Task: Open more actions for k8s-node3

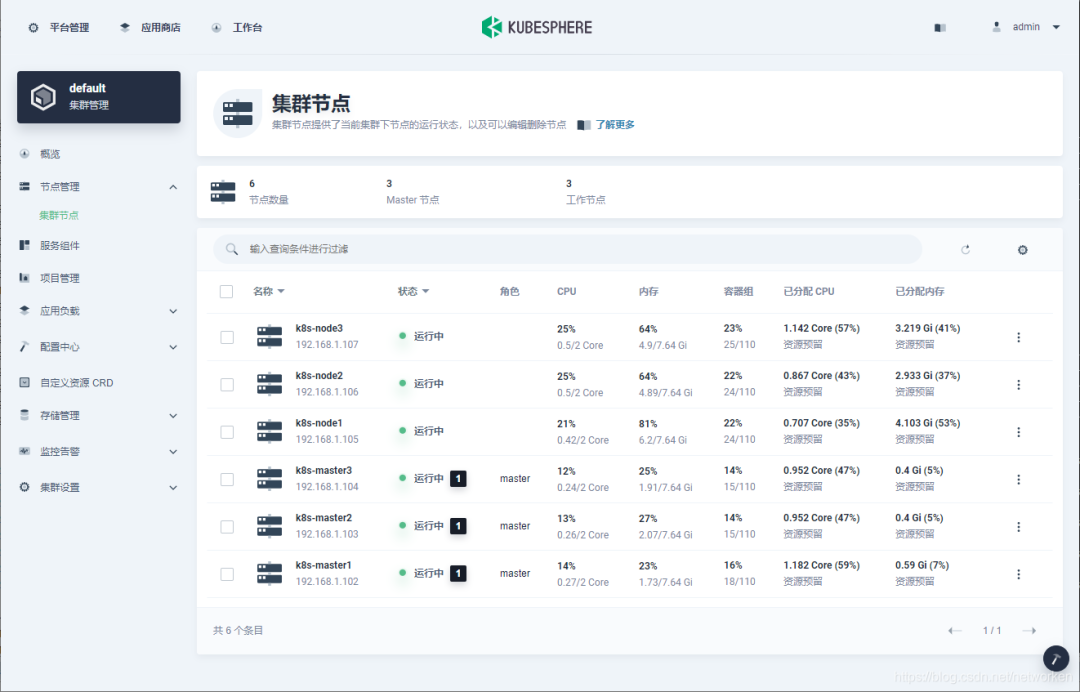Action: pyautogui.click(x=1019, y=337)
